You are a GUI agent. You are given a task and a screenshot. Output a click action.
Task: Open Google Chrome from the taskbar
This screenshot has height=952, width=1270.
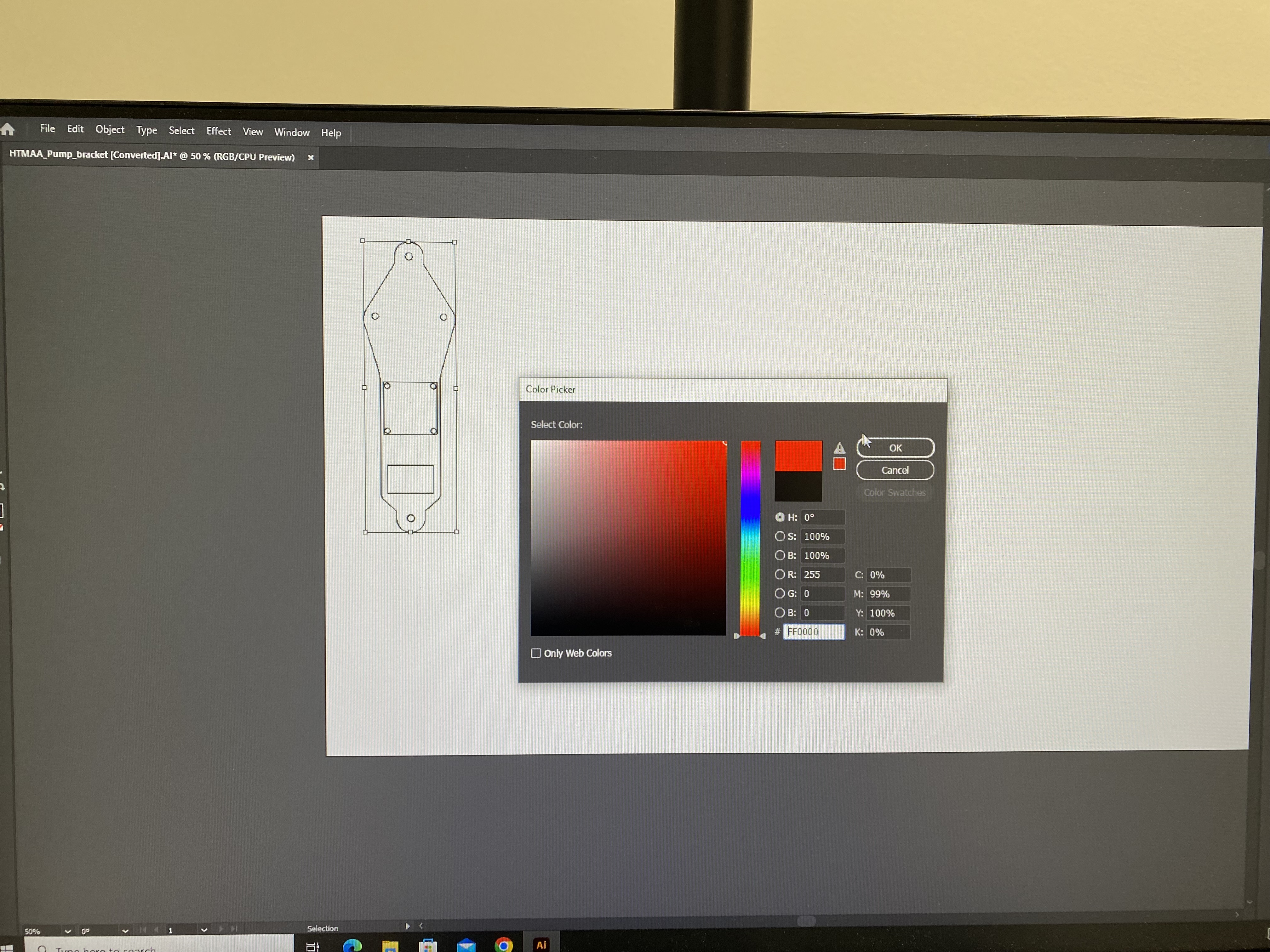coord(504,945)
